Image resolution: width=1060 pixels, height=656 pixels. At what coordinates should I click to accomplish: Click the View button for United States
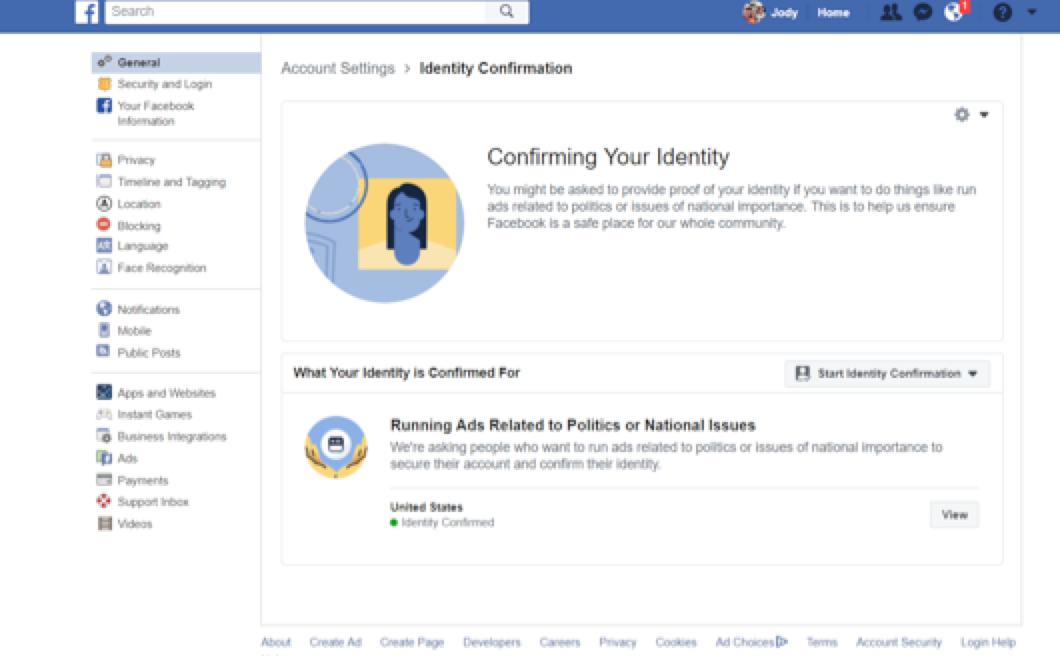click(954, 515)
